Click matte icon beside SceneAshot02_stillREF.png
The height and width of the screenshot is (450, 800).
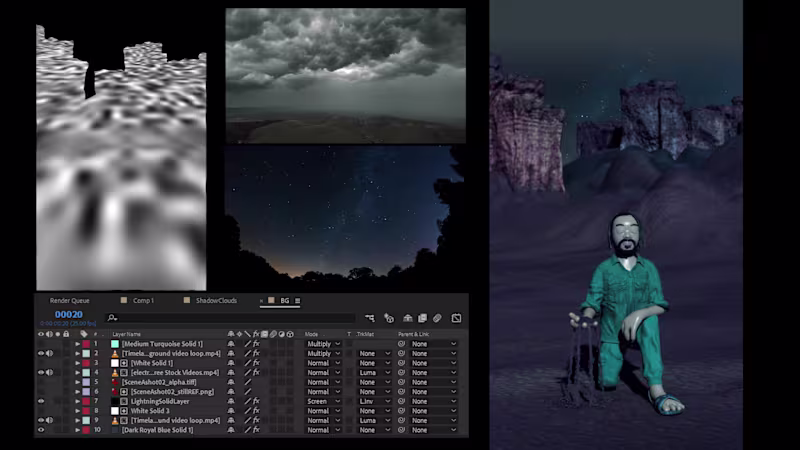point(124,392)
